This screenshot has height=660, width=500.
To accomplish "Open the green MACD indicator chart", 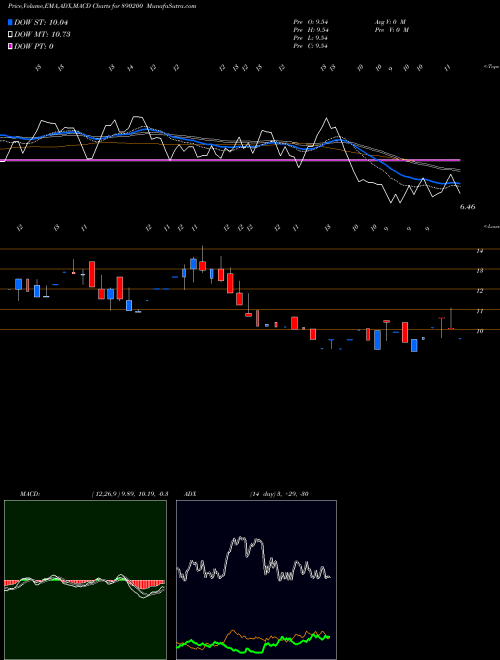I will click(x=85, y=580).
